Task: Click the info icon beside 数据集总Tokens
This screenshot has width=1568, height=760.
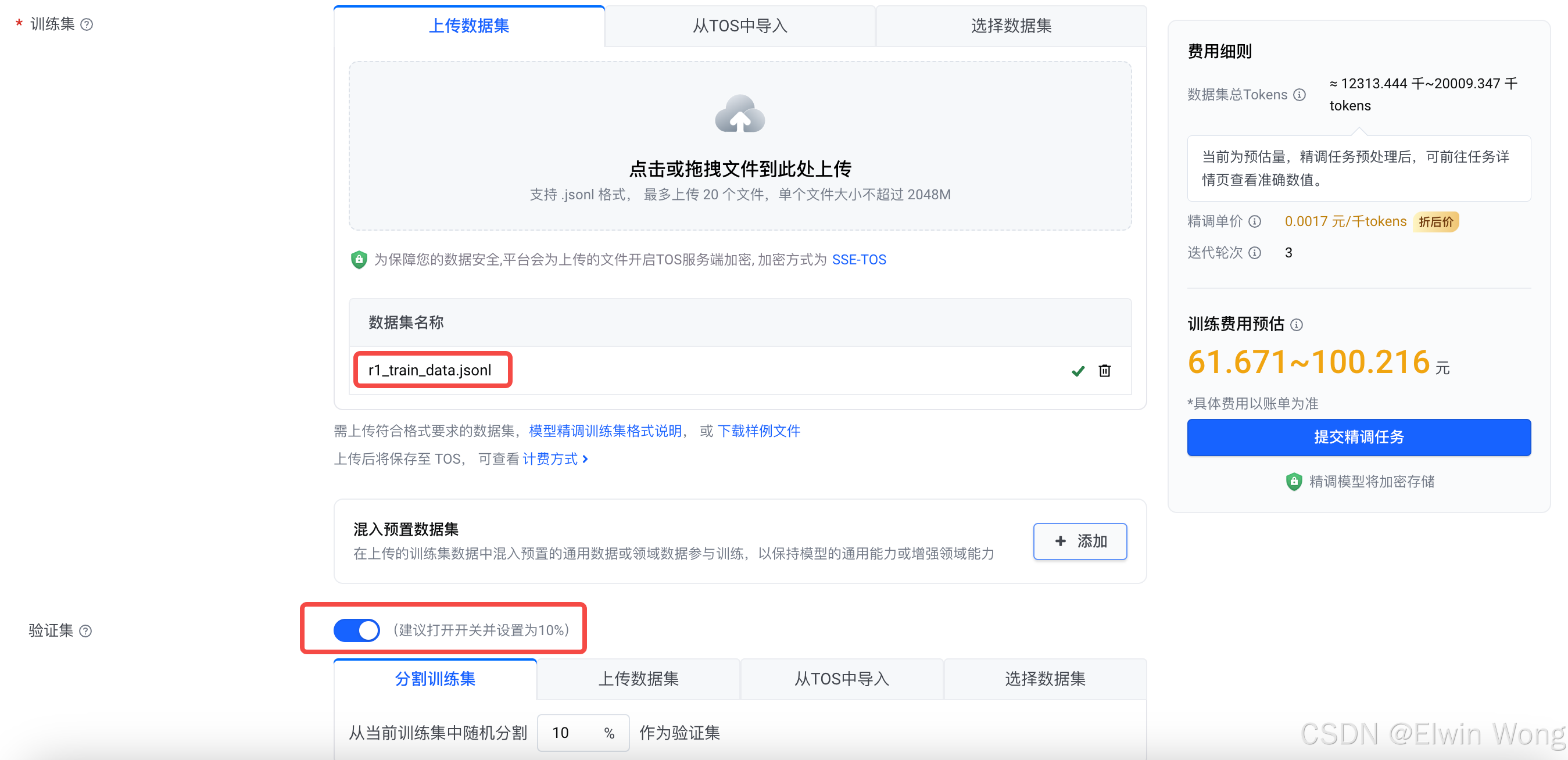Action: pyautogui.click(x=1299, y=95)
